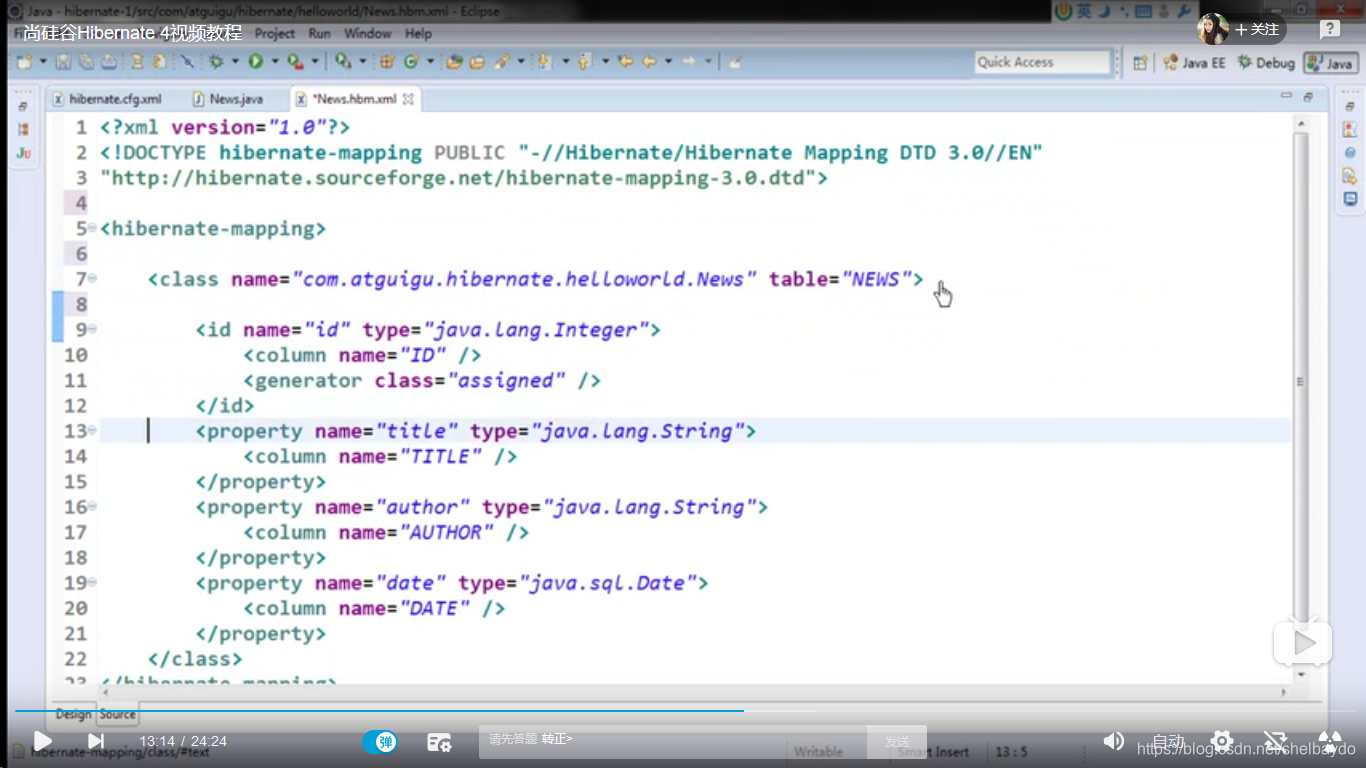Screen dimensions: 1366x768
Task: Click the danmaku comment input field
Action: 674,741
